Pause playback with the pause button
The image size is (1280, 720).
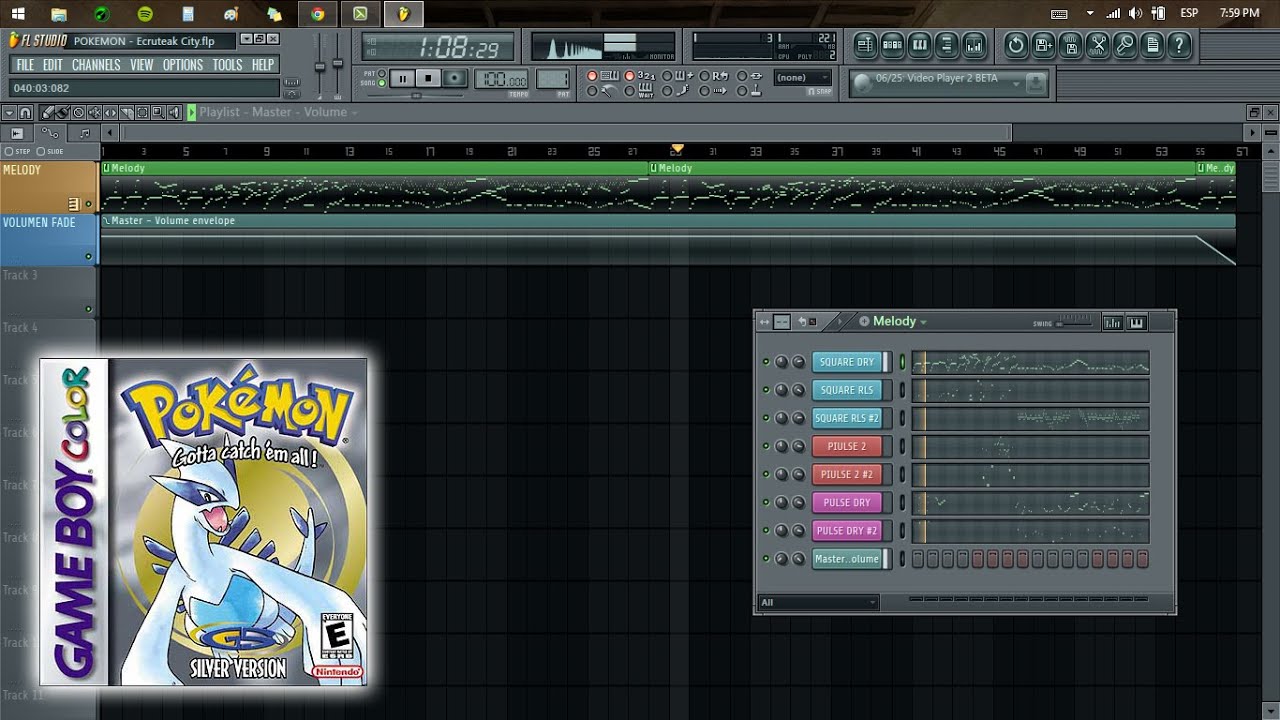tap(402, 78)
